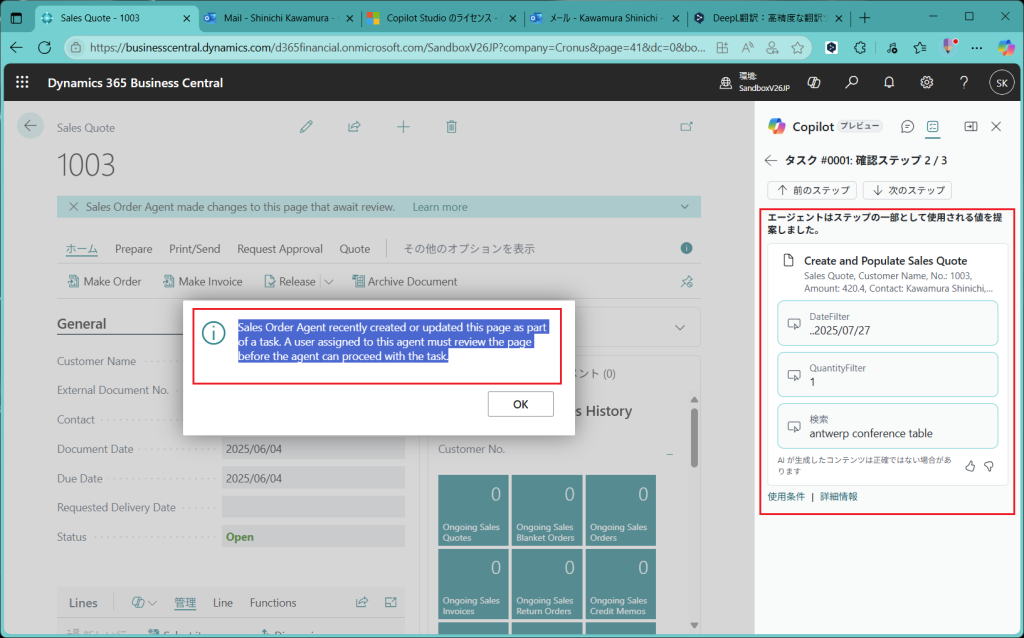Open the Request Approval menu
The width and height of the screenshot is (1024, 638).
coord(280,248)
